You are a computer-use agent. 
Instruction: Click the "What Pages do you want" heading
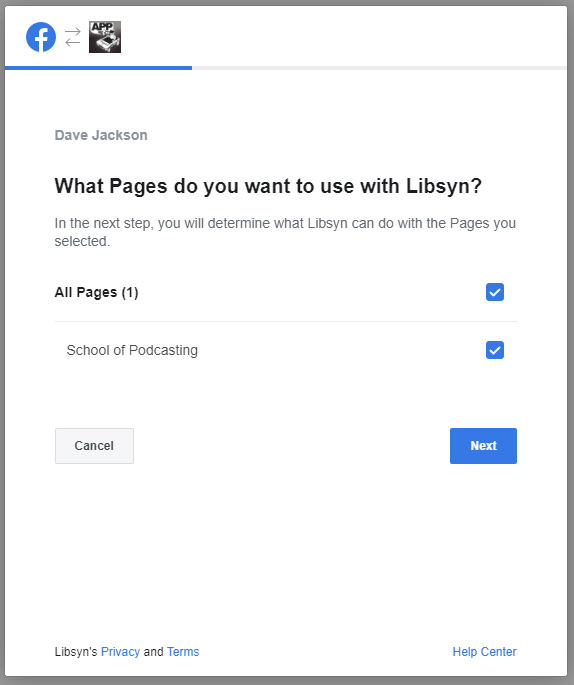click(268, 186)
